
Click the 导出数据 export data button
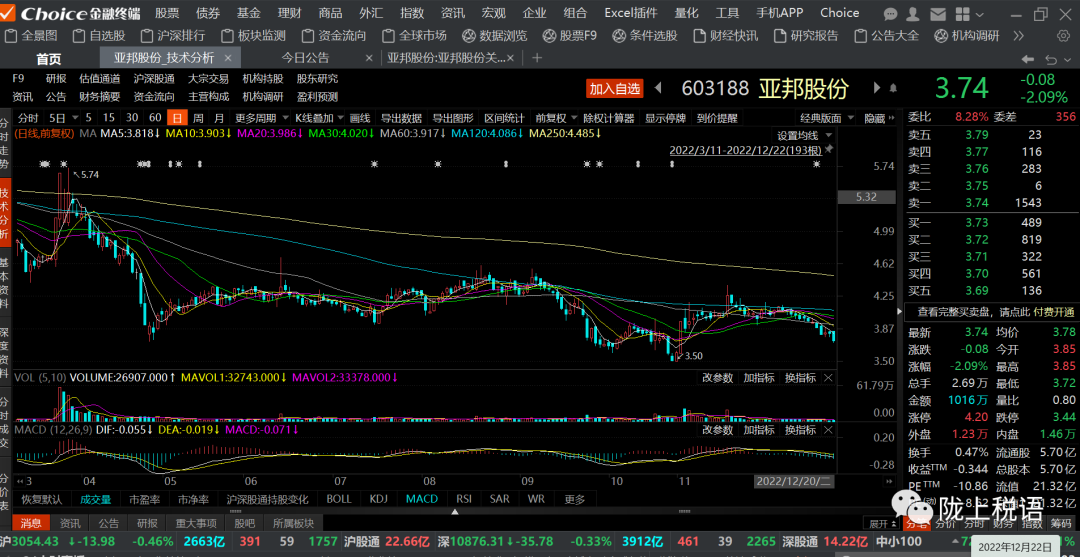point(401,118)
